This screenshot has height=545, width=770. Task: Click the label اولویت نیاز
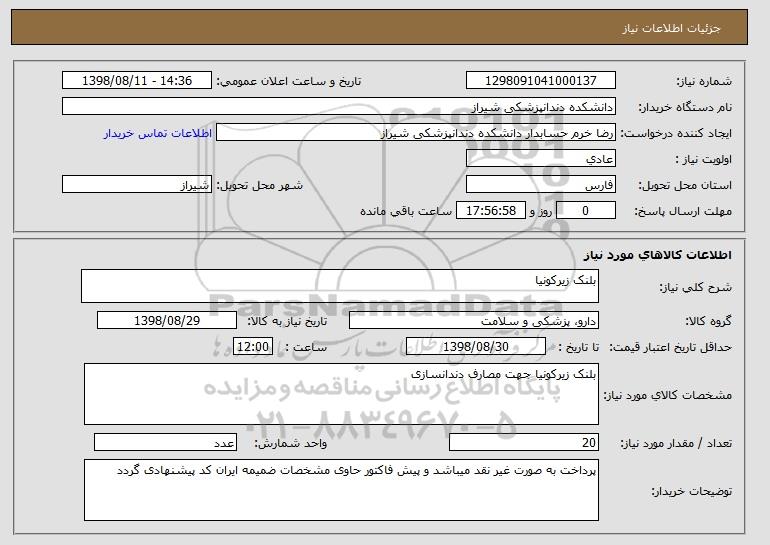pyautogui.click(x=704, y=160)
